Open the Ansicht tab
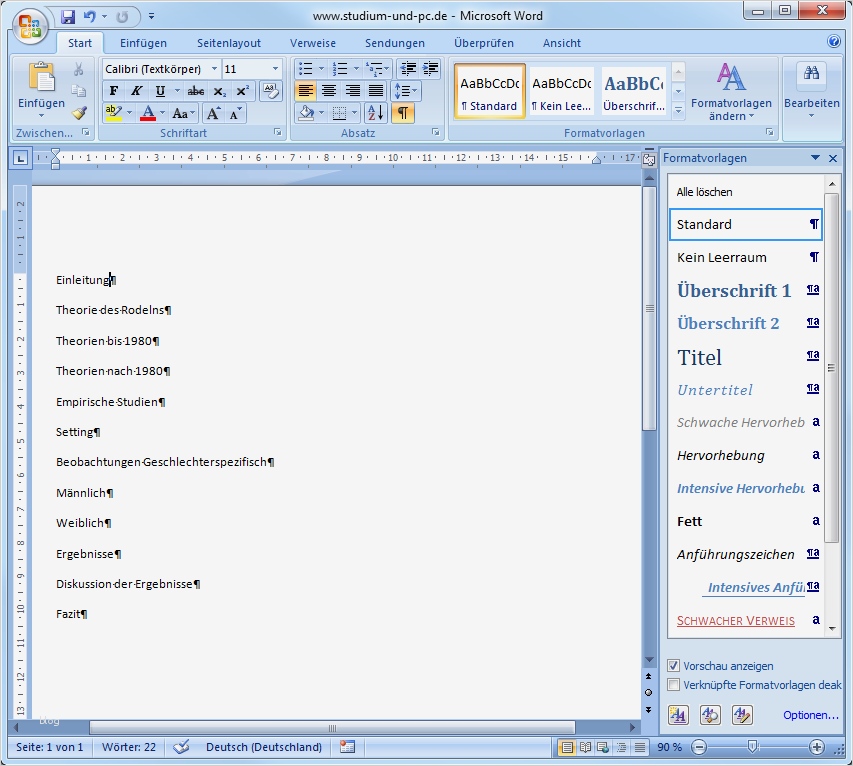 [x=562, y=43]
